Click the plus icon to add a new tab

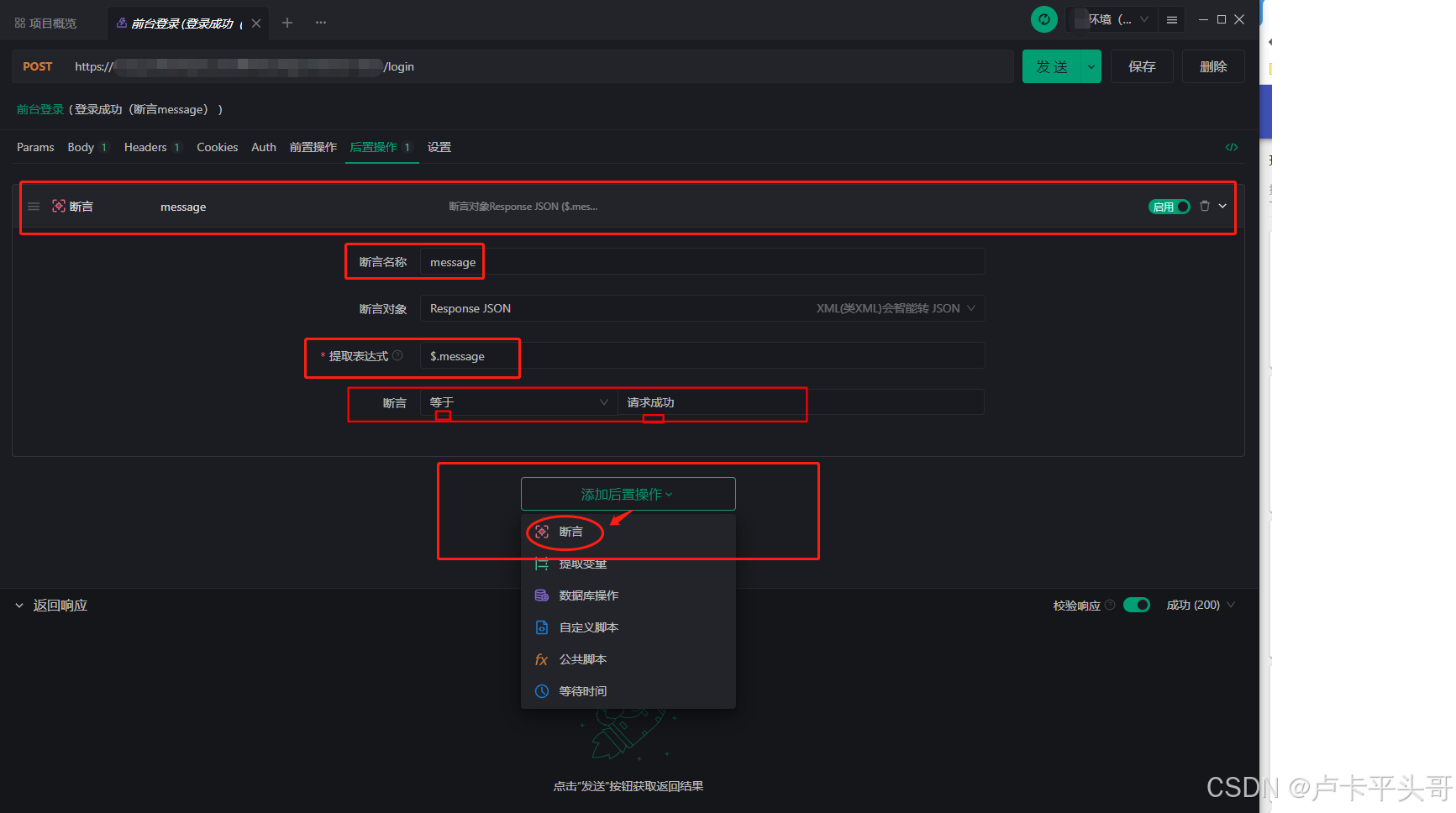point(287,23)
